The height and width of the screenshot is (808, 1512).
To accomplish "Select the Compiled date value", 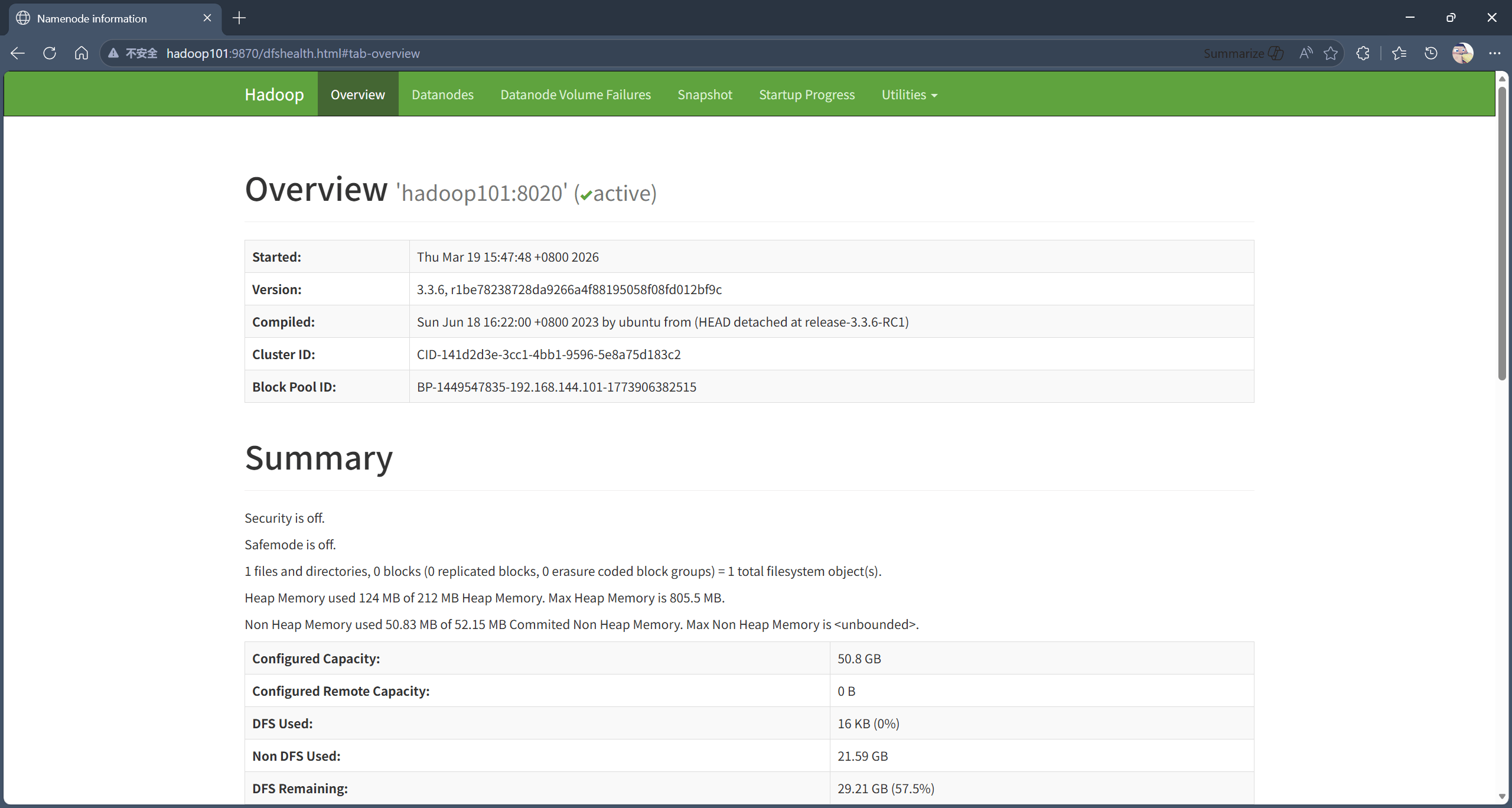I will click(x=663, y=322).
